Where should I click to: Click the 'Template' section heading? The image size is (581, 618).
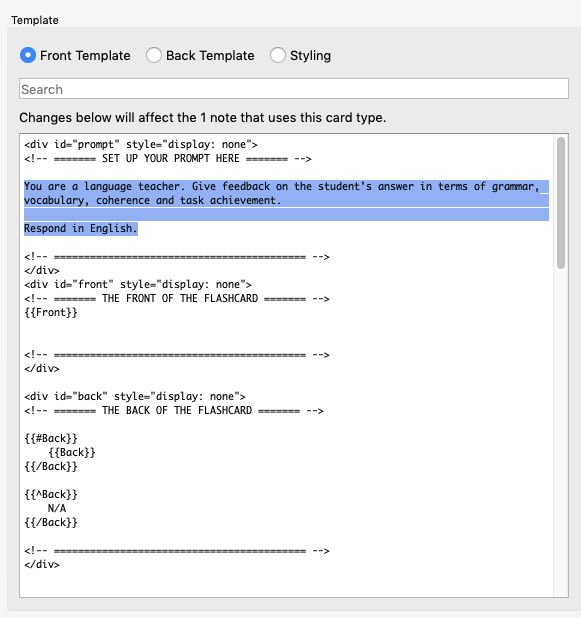[35, 20]
